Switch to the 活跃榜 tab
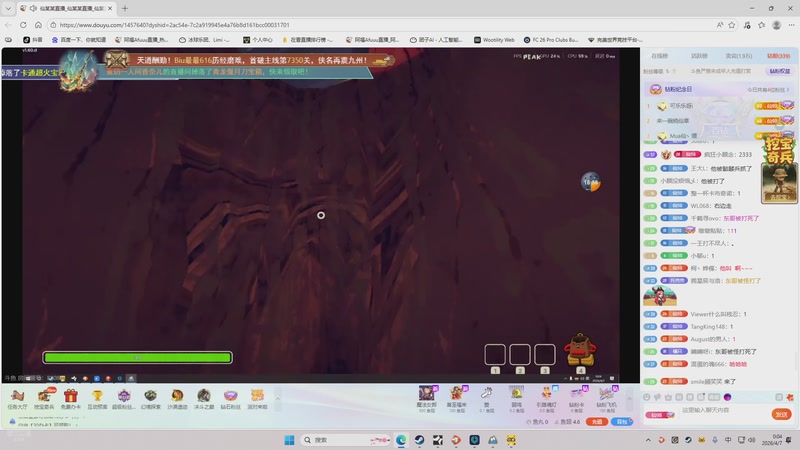800x450 pixels. (x=699, y=56)
